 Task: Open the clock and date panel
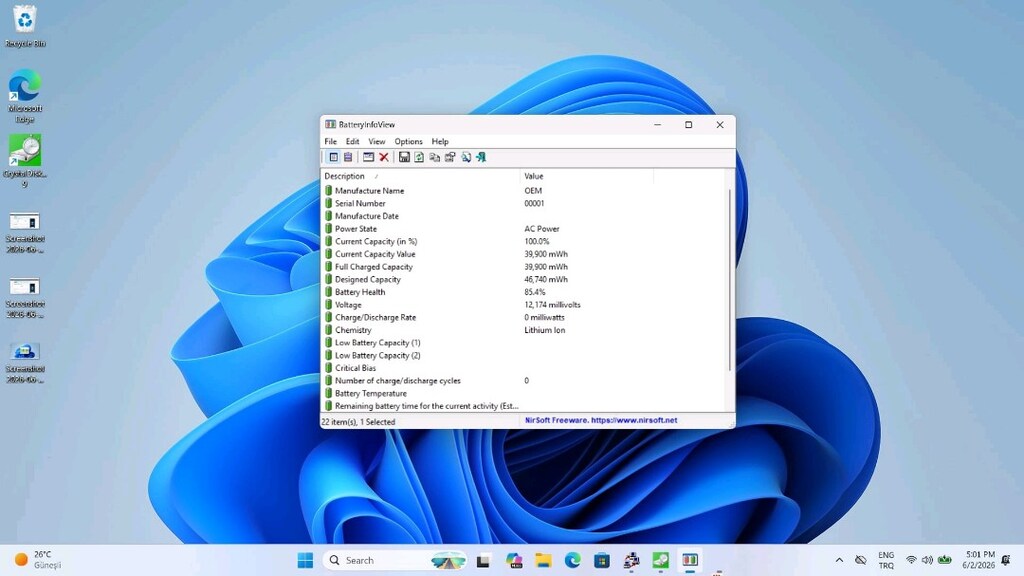point(978,560)
